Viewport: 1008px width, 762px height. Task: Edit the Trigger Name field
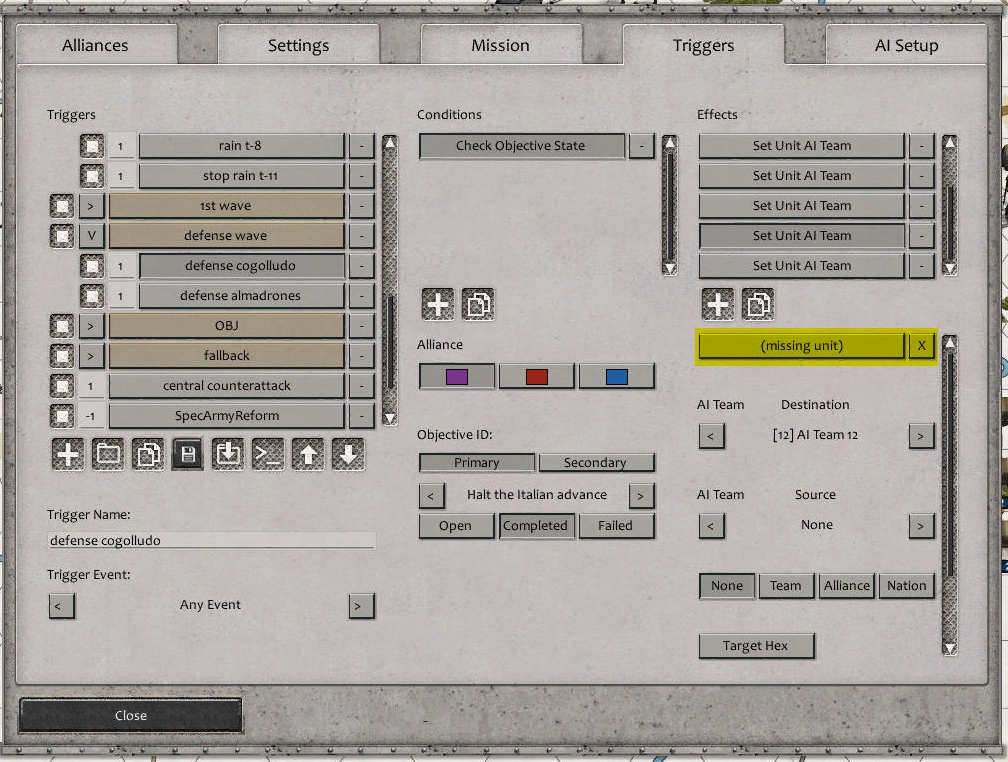[212, 540]
